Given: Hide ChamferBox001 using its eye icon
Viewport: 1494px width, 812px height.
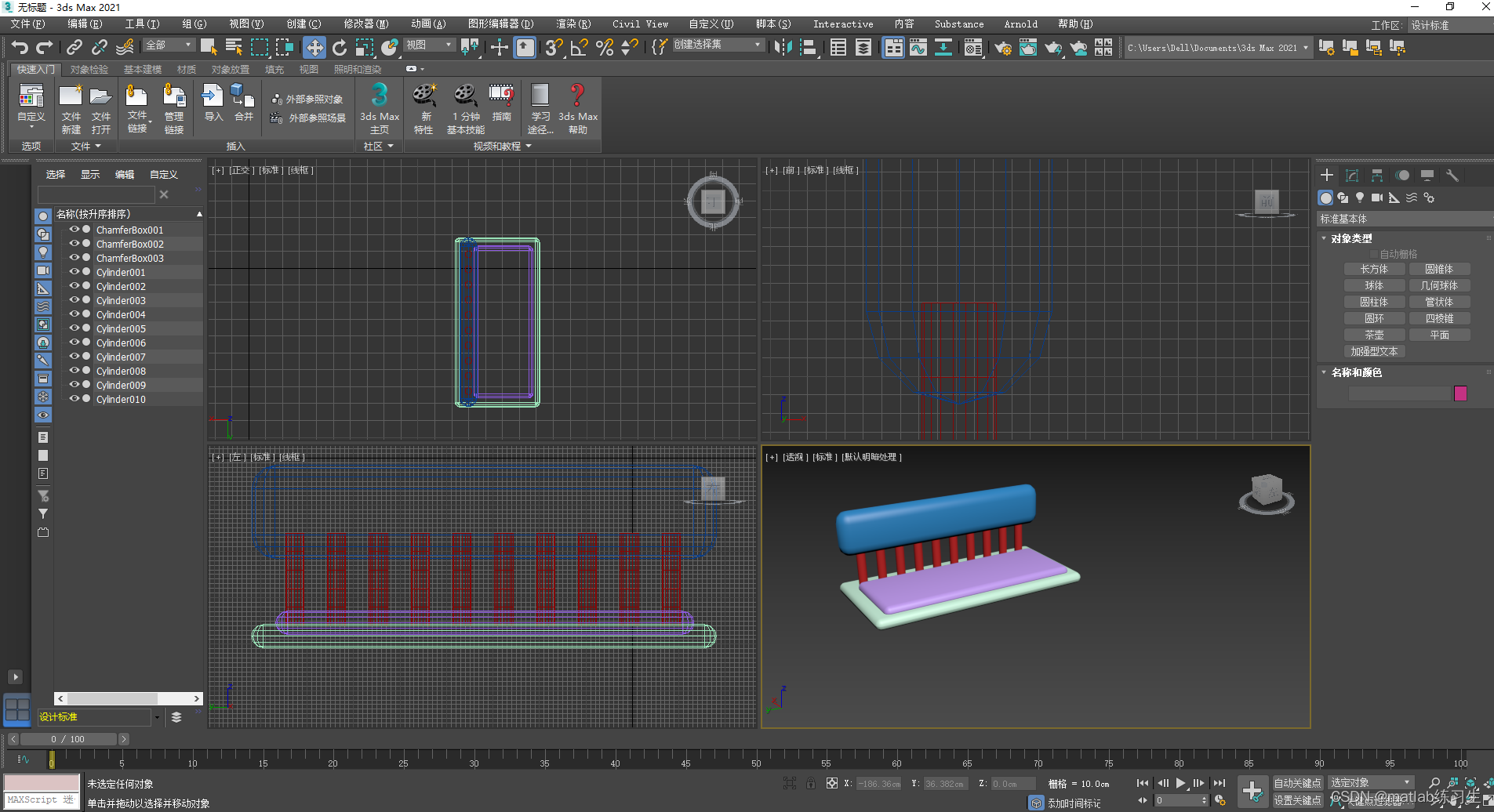Looking at the screenshot, I should coord(75,230).
